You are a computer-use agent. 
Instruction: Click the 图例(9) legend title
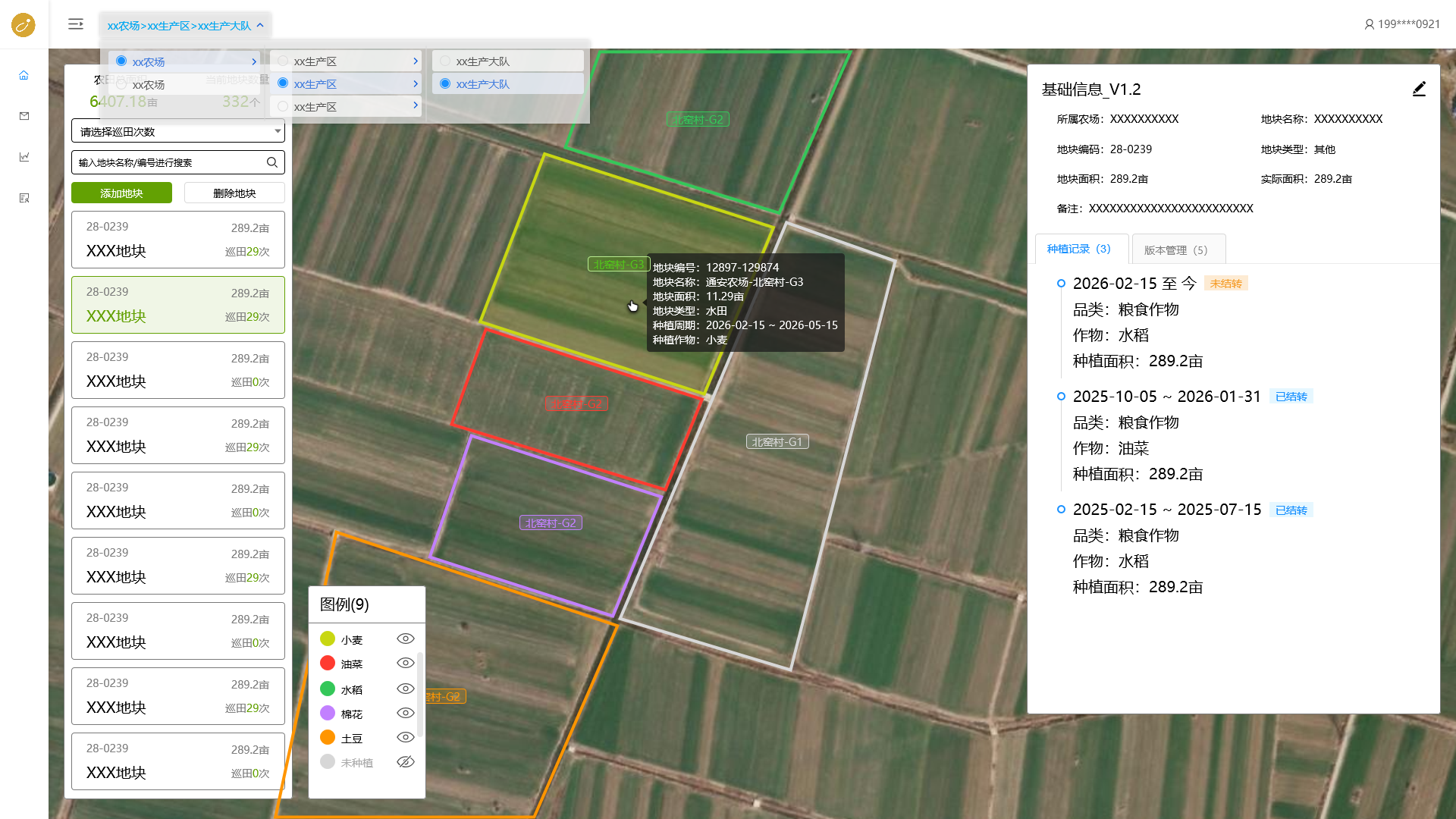point(344,604)
